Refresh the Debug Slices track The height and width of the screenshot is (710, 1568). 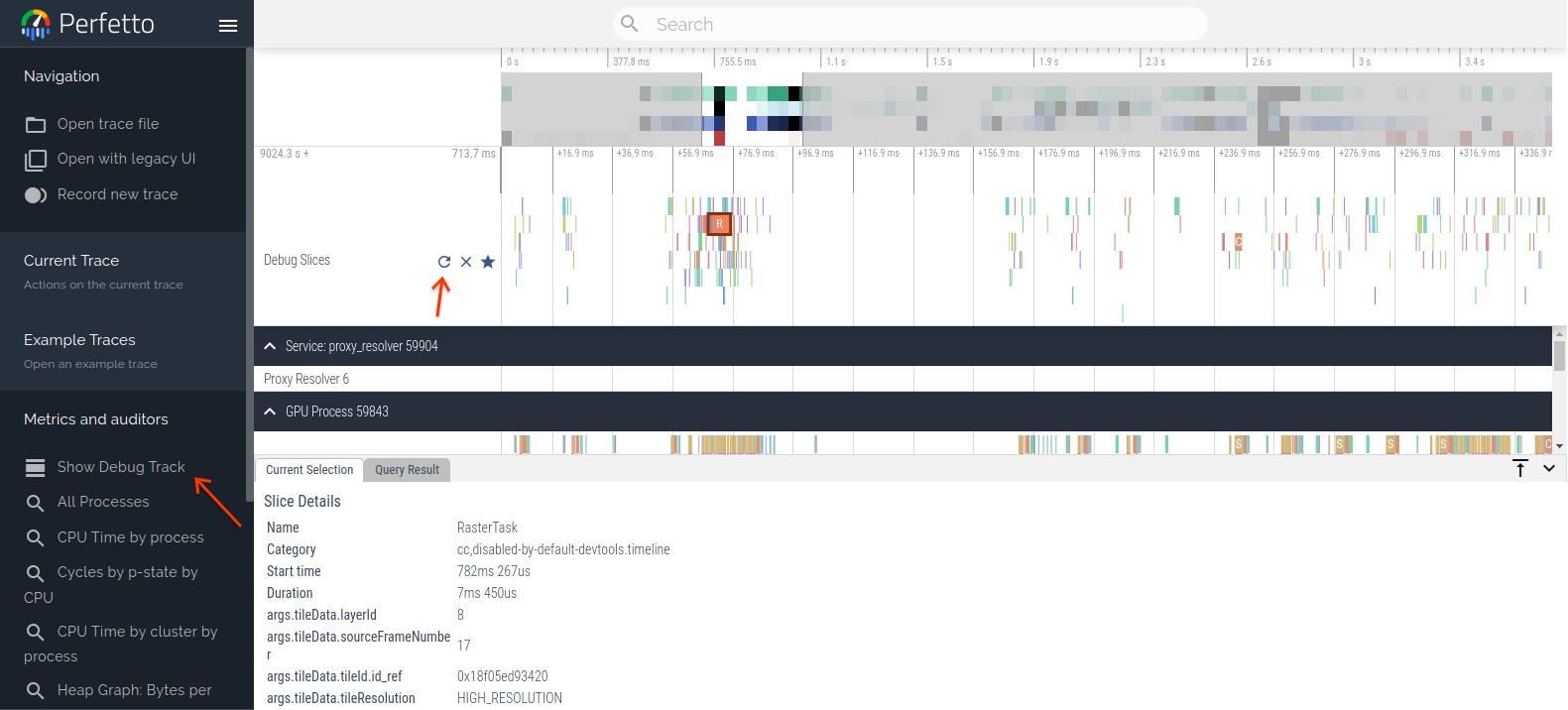pos(444,262)
